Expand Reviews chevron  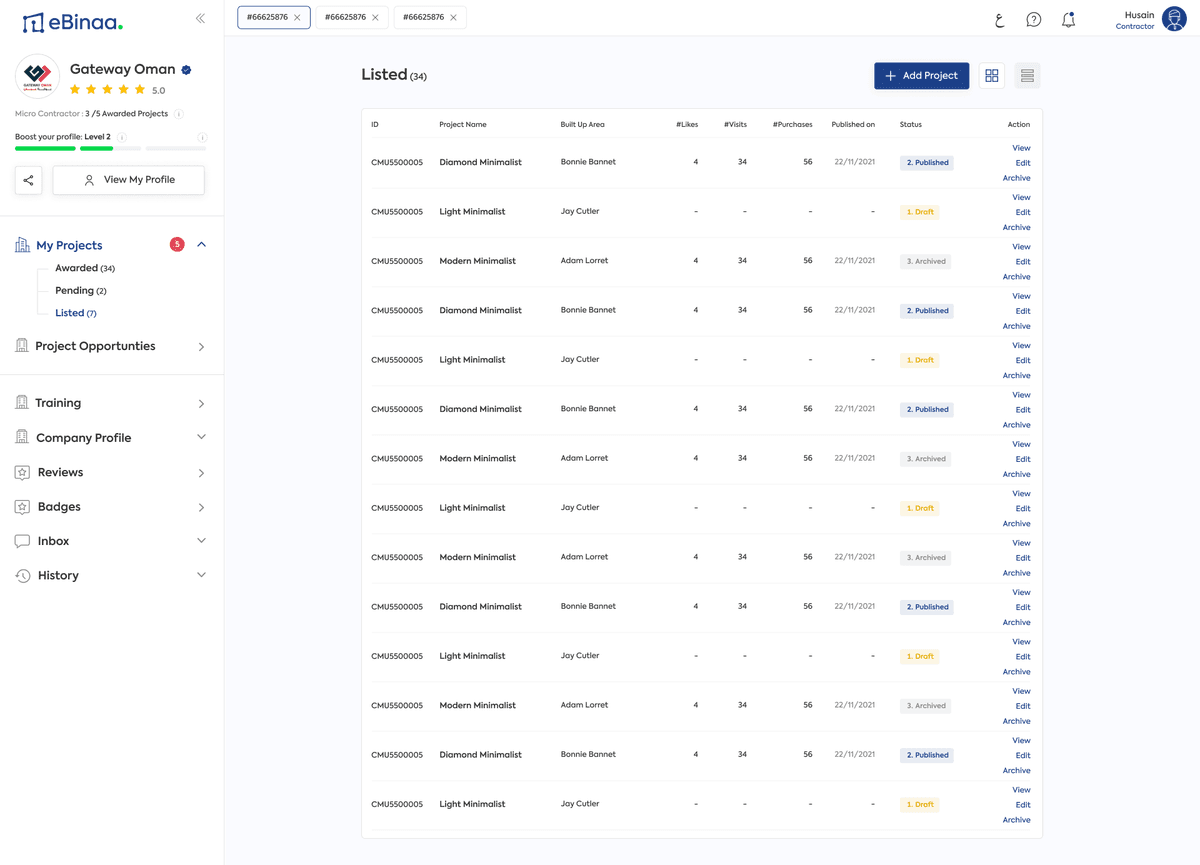pos(201,473)
